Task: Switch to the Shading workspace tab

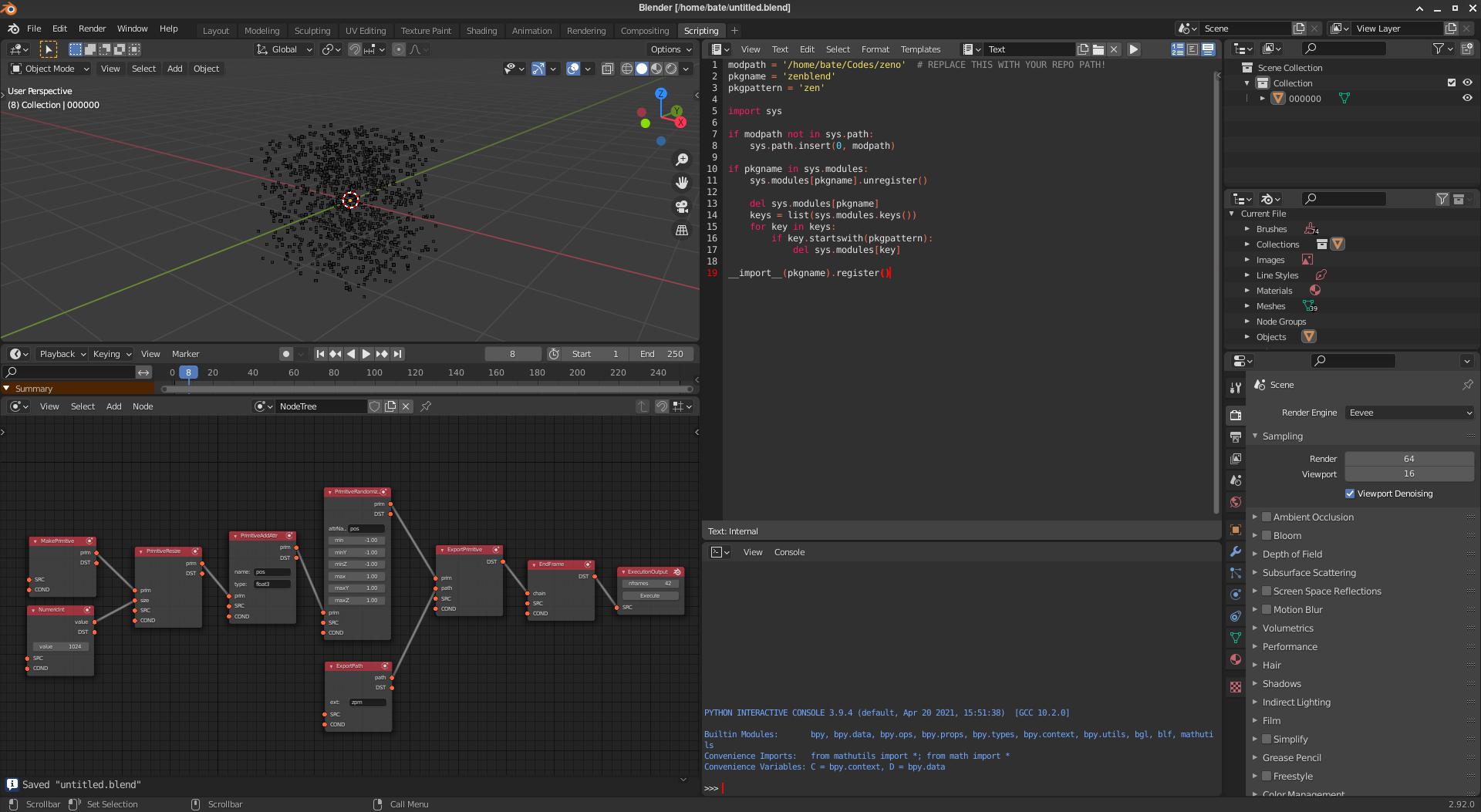Action: pos(481,31)
